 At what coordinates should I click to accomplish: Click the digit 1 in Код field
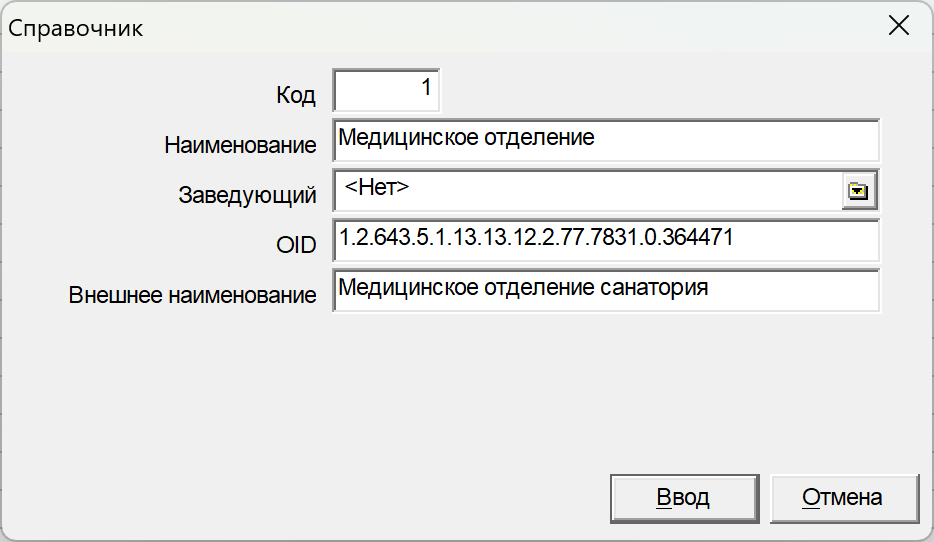(426, 88)
